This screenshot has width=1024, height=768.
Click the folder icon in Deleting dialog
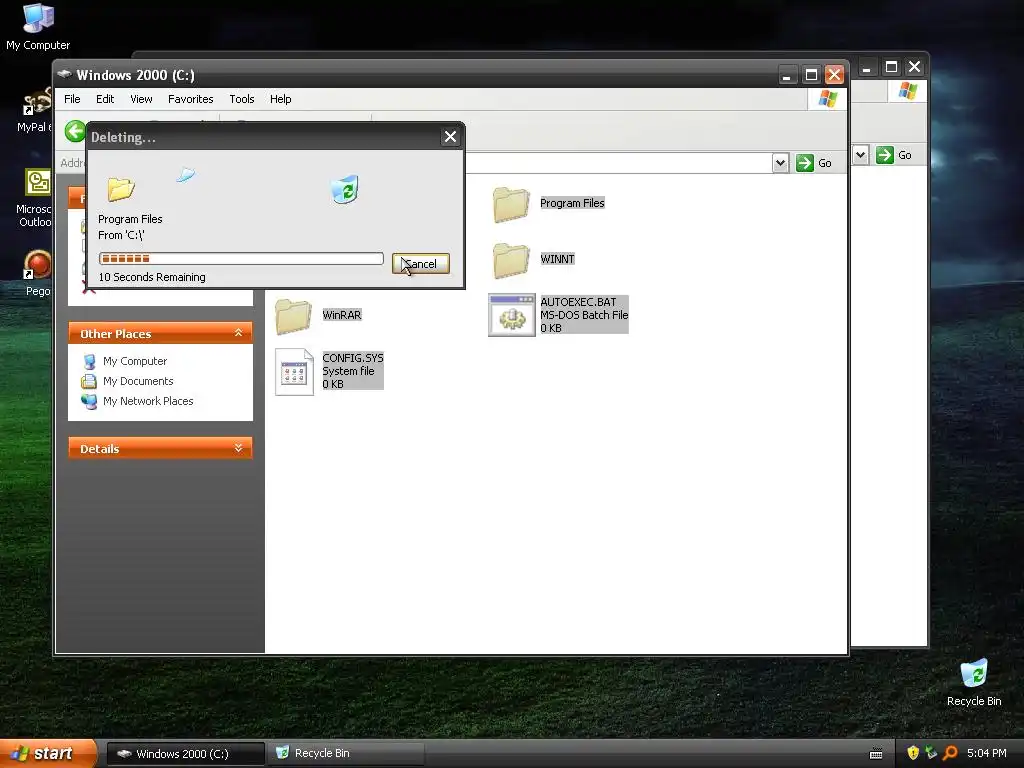[x=121, y=189]
